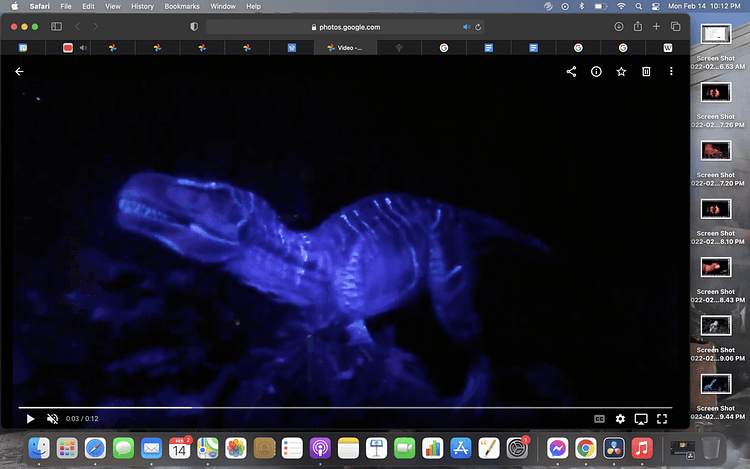
Task: Click the 0:03 / 0:12 time readout
Action: [82, 419]
